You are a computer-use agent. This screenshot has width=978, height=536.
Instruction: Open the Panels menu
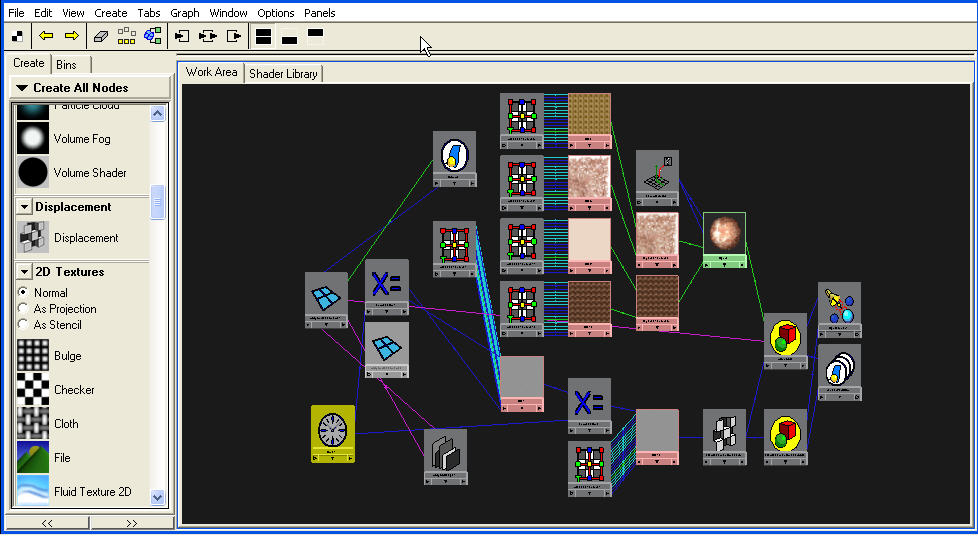[319, 12]
